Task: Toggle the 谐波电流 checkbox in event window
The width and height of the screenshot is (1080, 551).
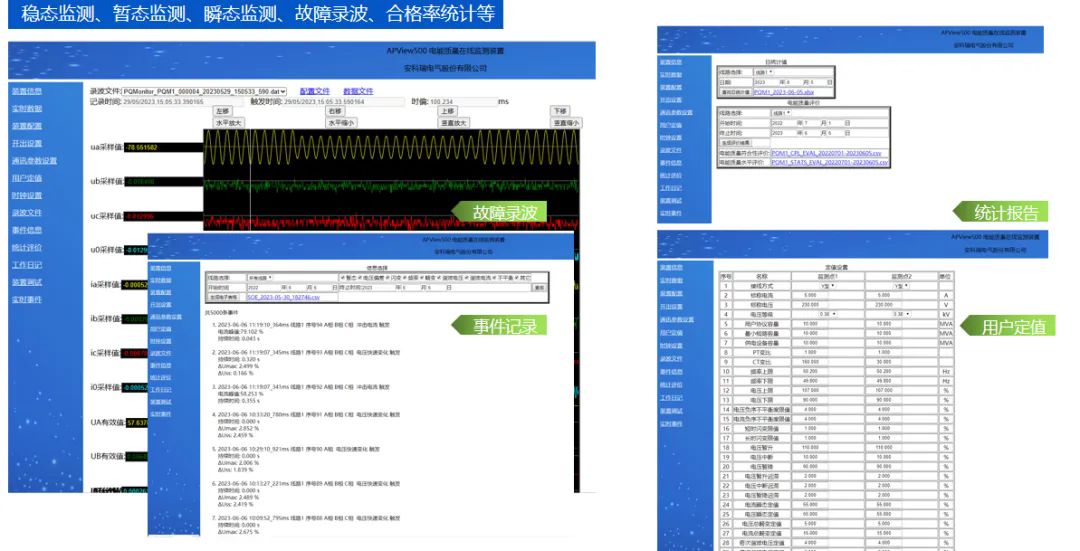Action: 466,278
